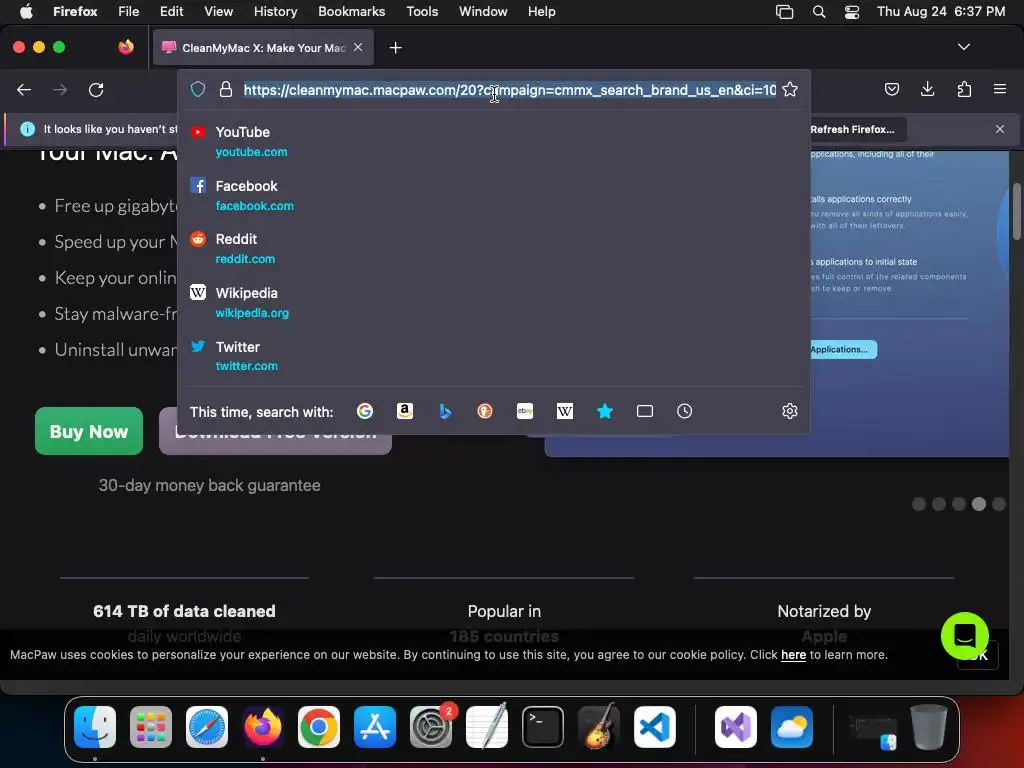Search this time with Bing
This screenshot has width=1024, height=768.
[x=445, y=411]
